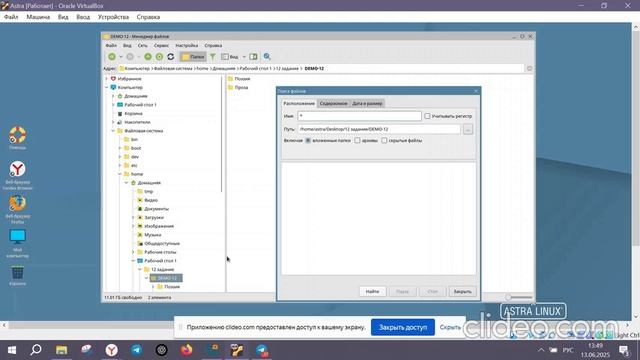Collapse the 12 задание tree node
640x360 pixels.
tap(140, 269)
